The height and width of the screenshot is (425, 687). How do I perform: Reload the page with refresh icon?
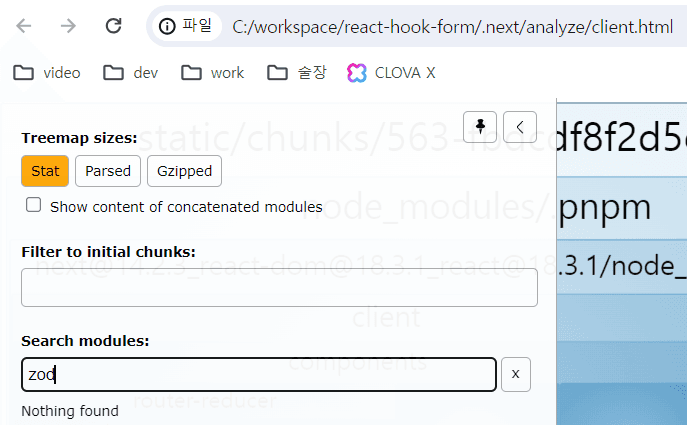point(114,26)
